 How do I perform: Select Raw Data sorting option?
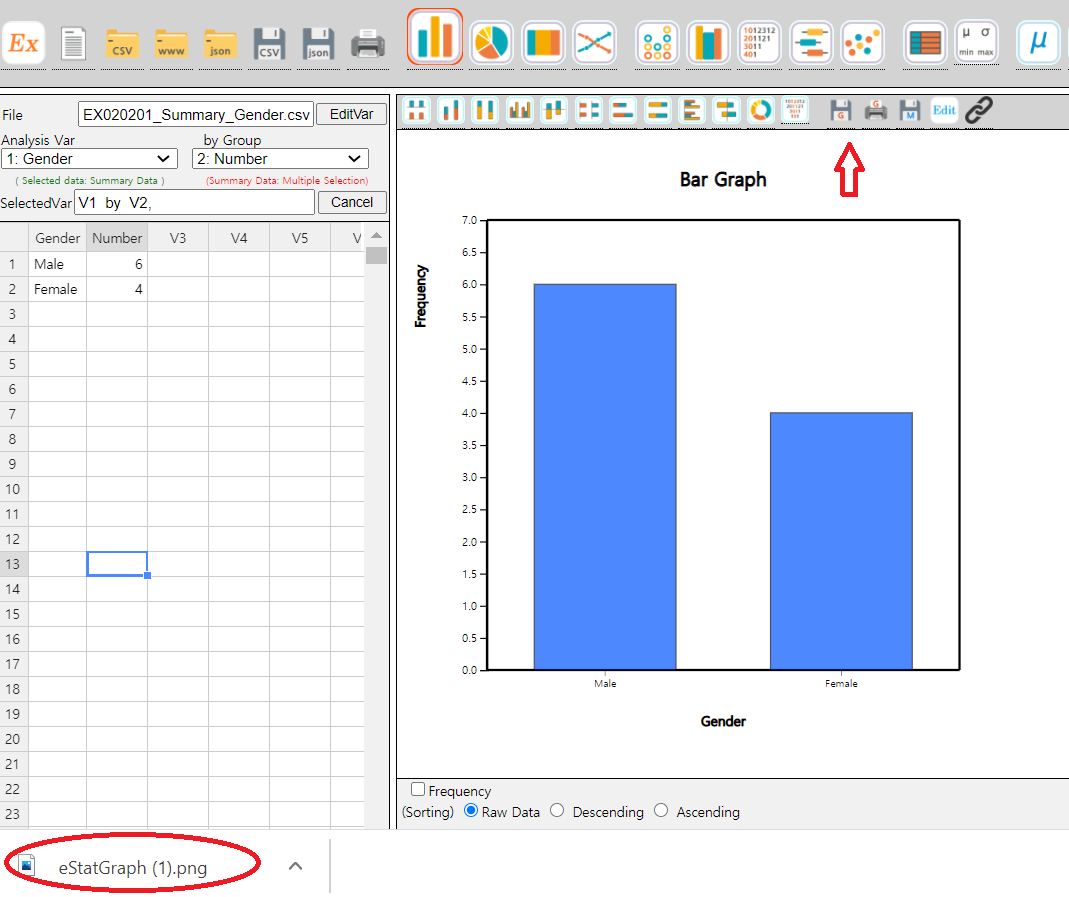click(x=470, y=810)
